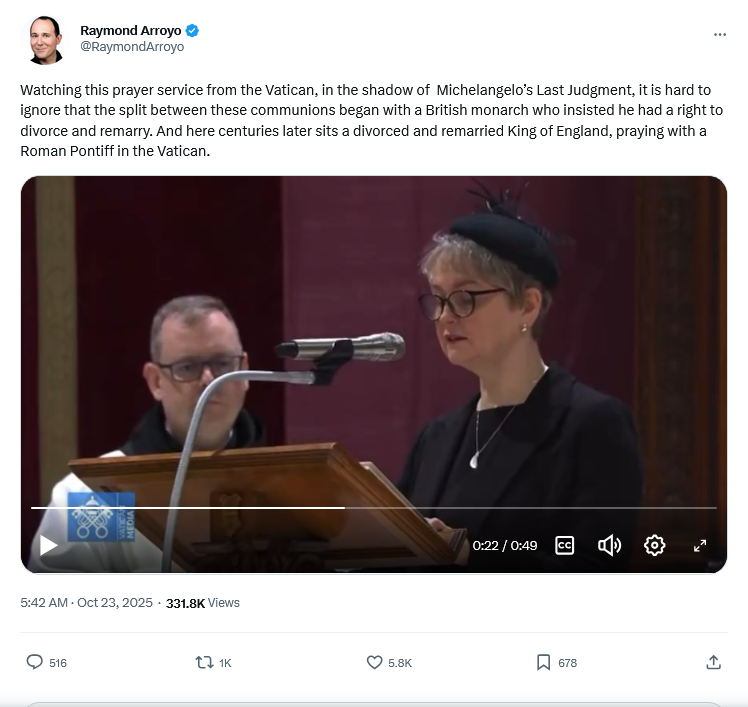Open the three-dot more options menu
Viewport: 748px width, 707px height.
point(719,34)
